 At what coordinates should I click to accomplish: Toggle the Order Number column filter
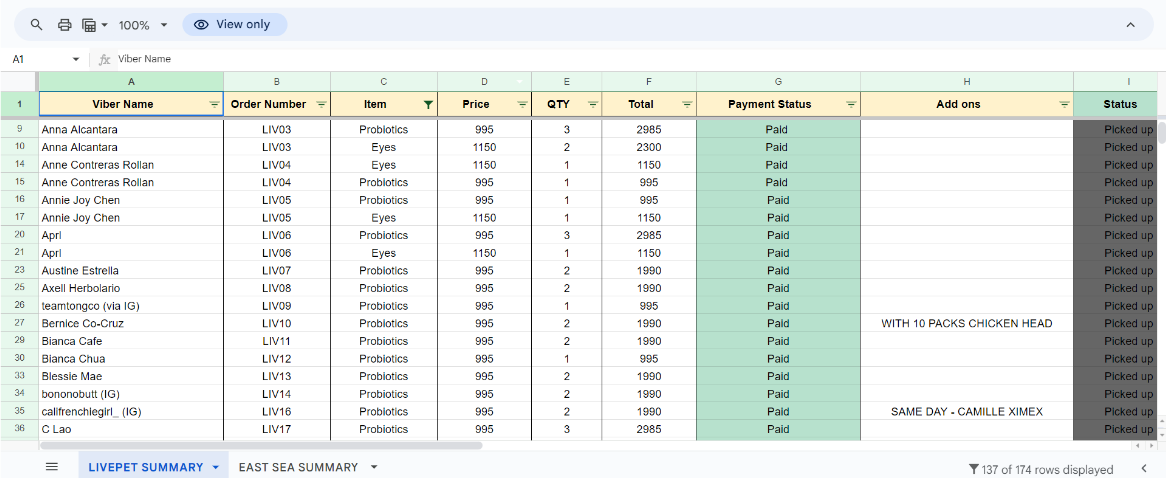click(x=321, y=104)
